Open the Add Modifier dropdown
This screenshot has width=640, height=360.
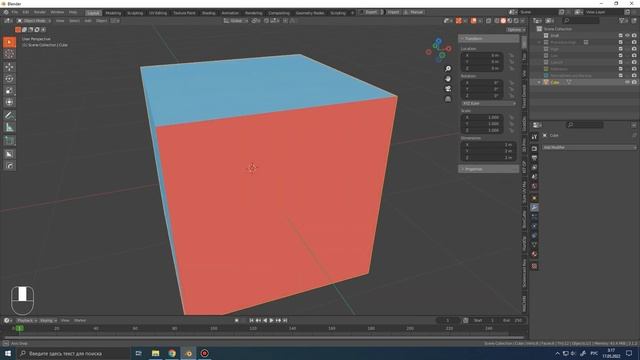point(589,147)
